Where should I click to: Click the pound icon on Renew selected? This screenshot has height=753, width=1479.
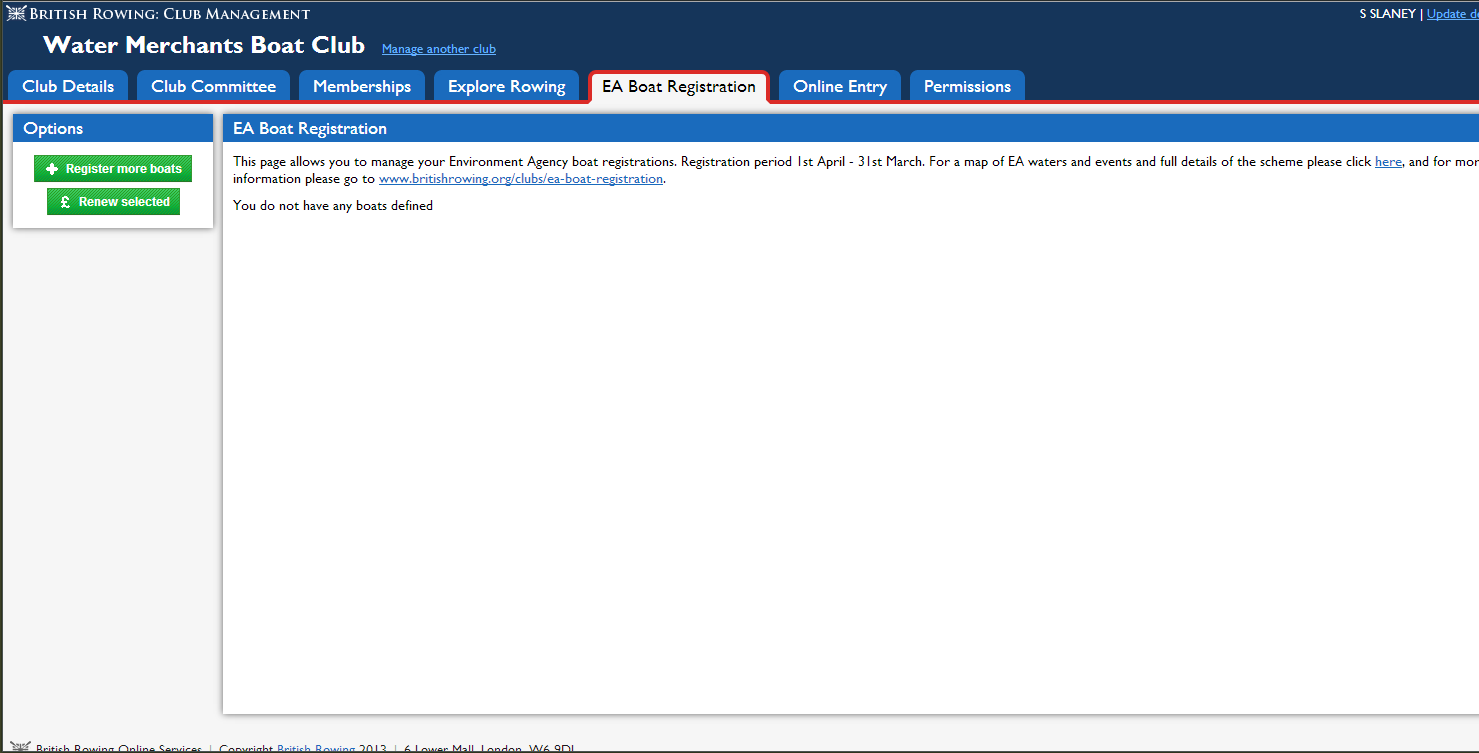click(x=65, y=202)
